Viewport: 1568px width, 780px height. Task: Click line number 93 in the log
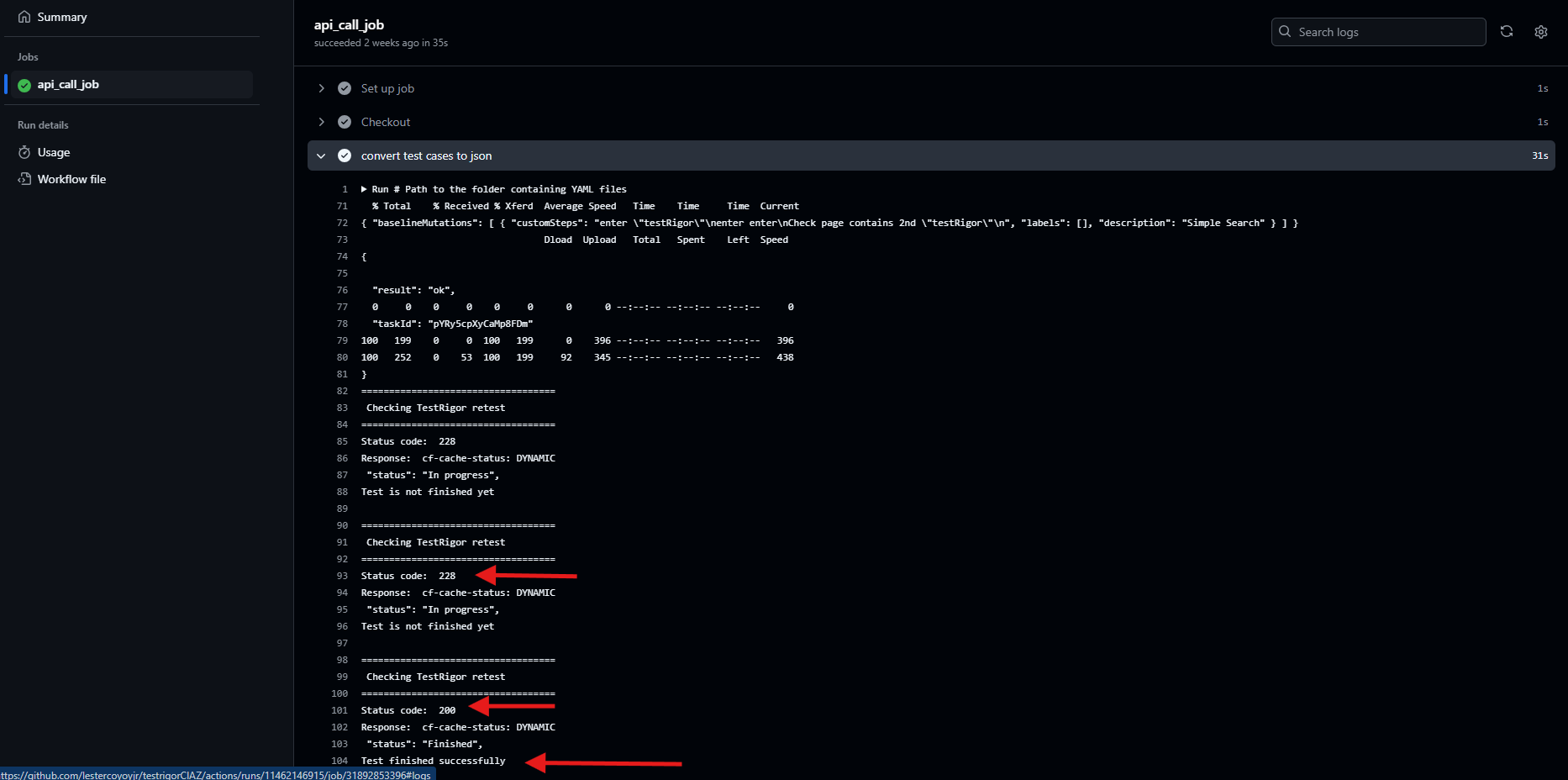pos(341,576)
